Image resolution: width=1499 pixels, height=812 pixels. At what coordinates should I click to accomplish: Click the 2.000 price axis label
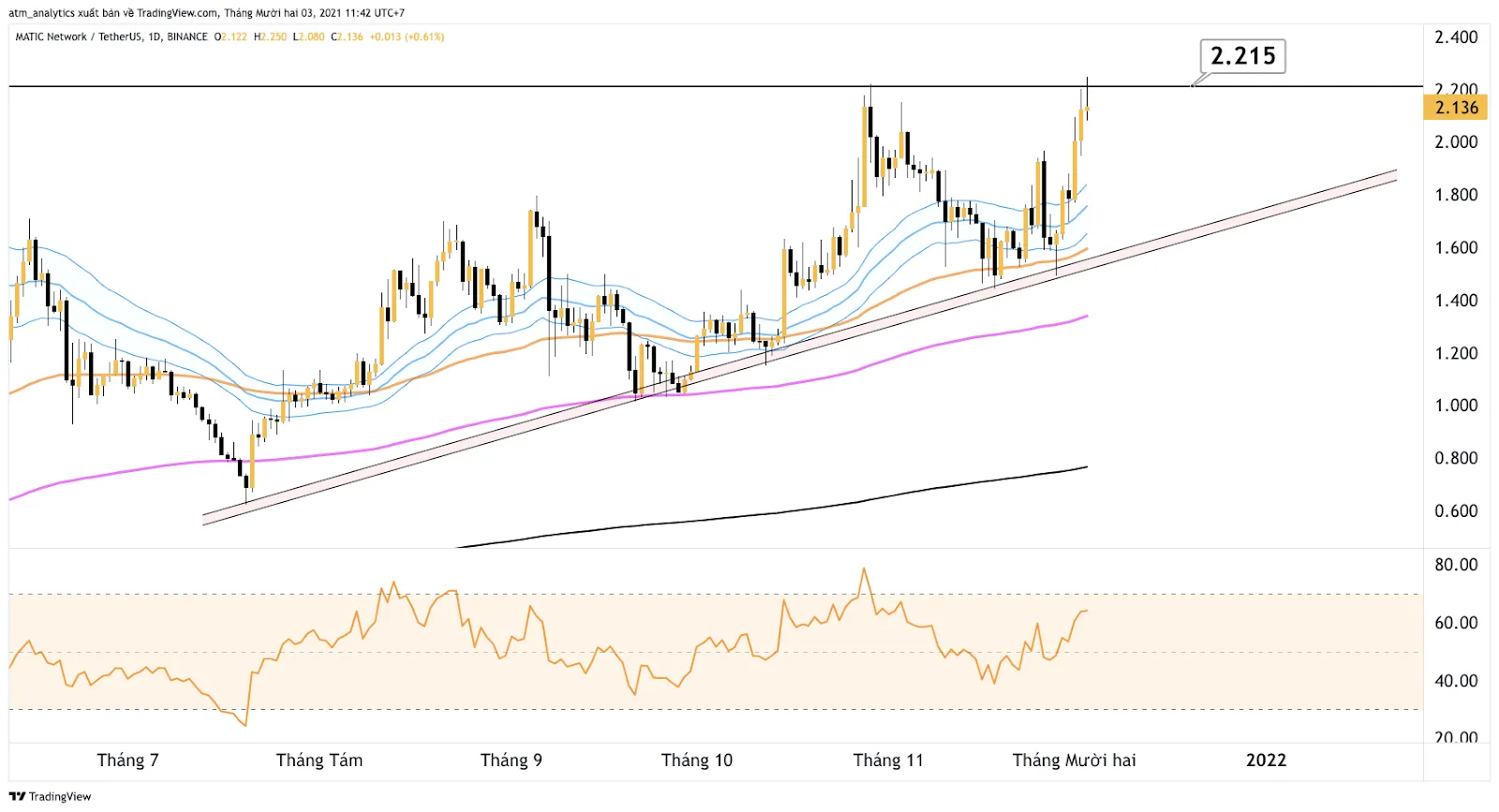coord(1456,141)
